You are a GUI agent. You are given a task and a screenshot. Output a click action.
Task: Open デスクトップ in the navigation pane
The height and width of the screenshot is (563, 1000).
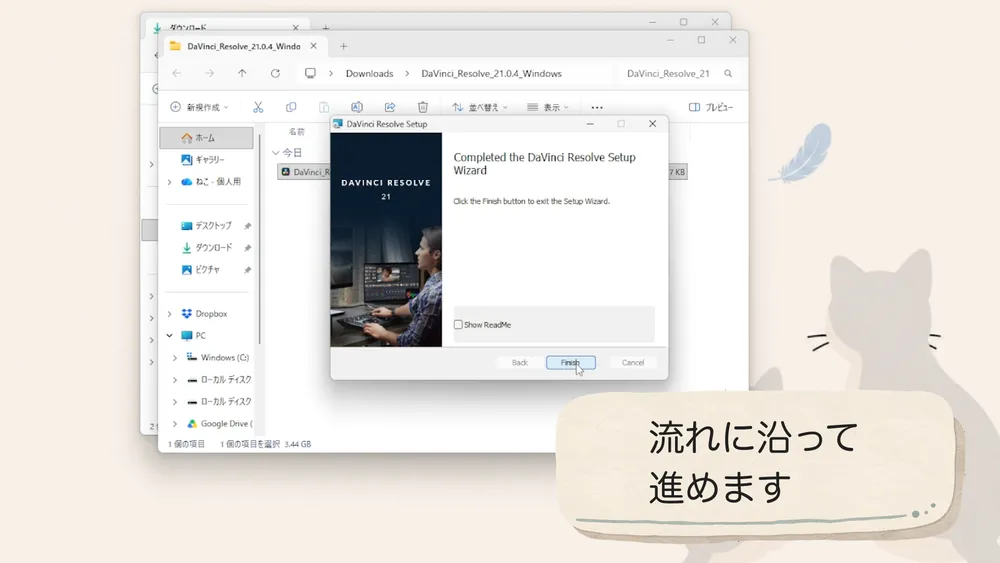207,226
